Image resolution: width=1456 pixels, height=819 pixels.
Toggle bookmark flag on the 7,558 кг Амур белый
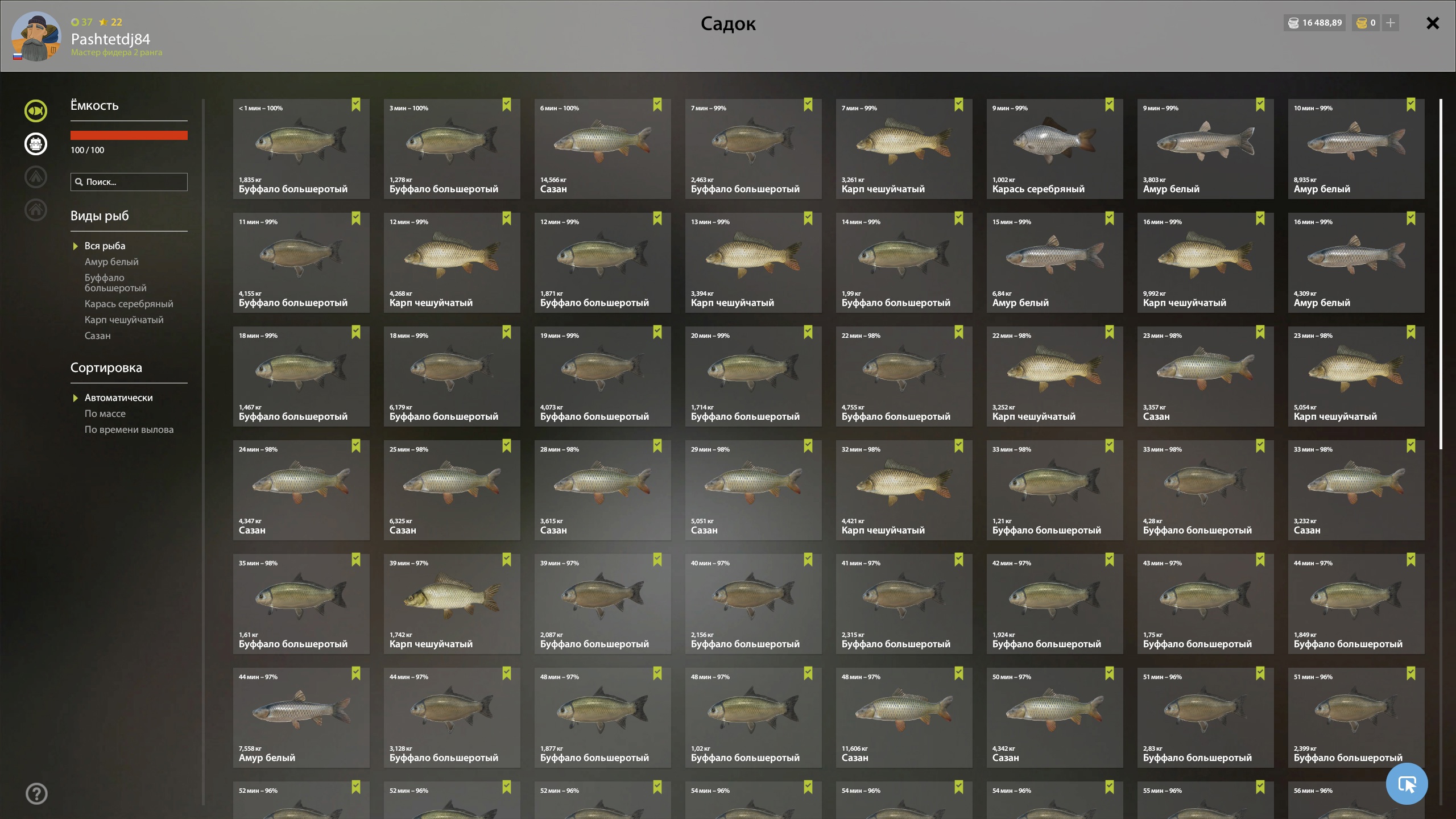click(x=356, y=673)
